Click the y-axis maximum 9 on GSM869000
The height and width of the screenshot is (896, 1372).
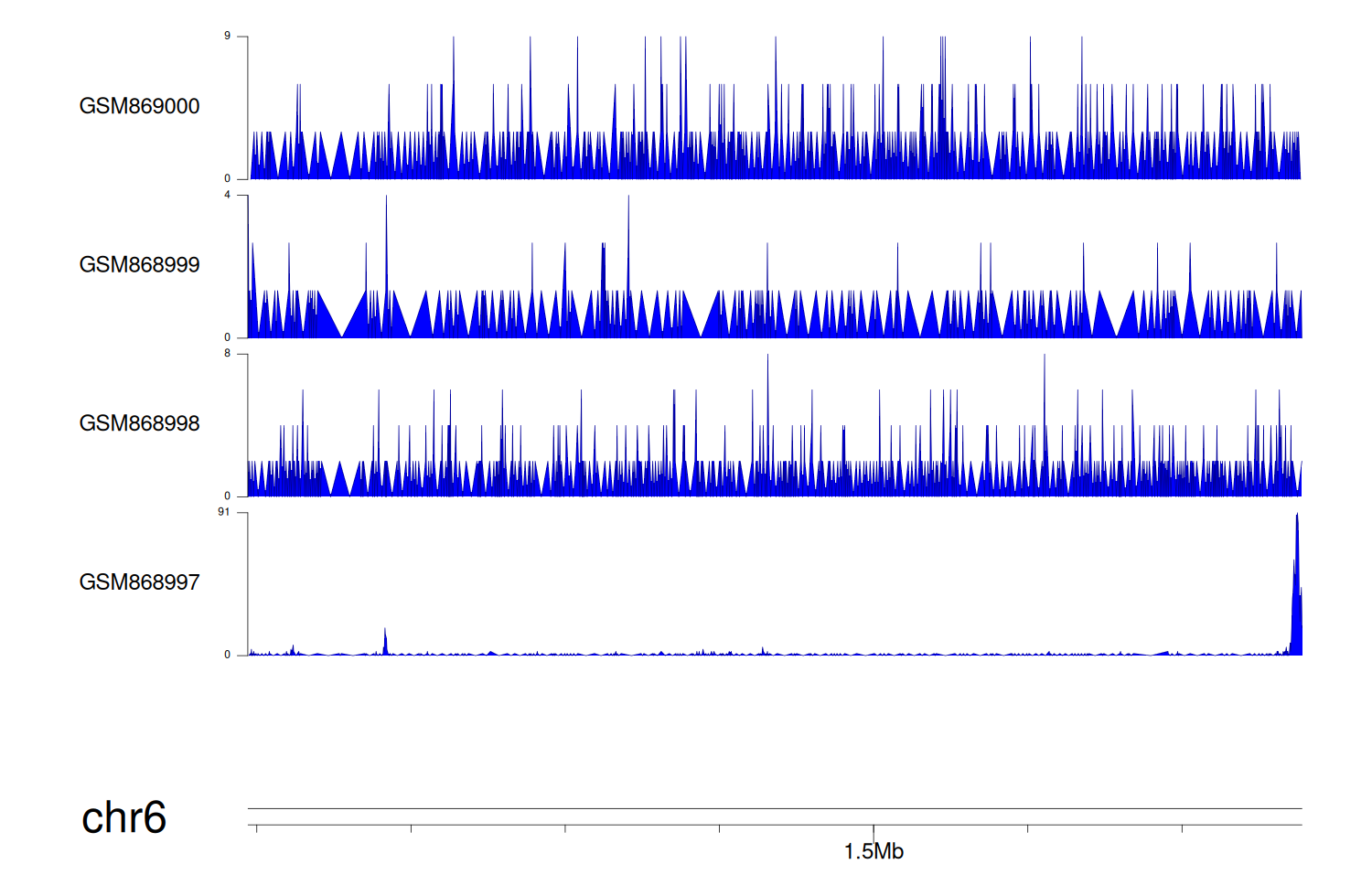[227, 37]
